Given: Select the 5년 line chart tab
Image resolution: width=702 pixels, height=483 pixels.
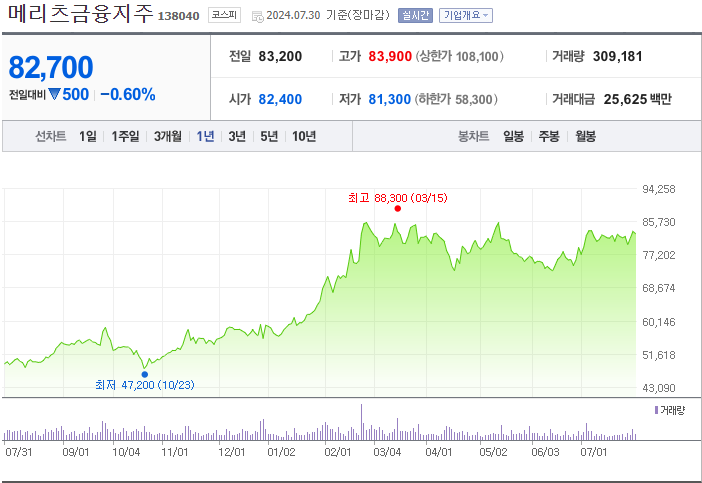Looking at the screenshot, I should (269, 136).
